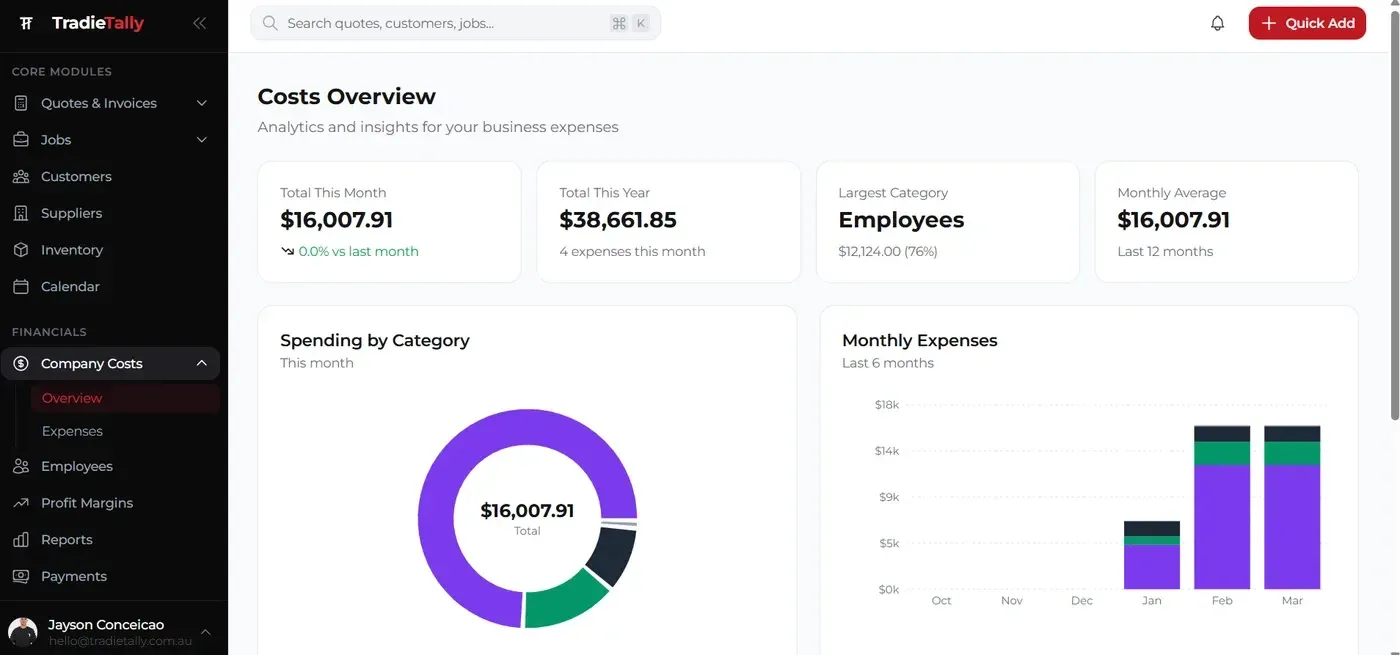
Task: Go to Employees page
Action: [110, 467]
